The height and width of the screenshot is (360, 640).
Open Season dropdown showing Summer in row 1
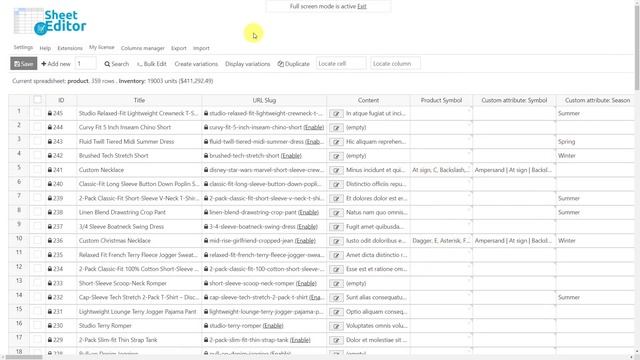[596, 113]
